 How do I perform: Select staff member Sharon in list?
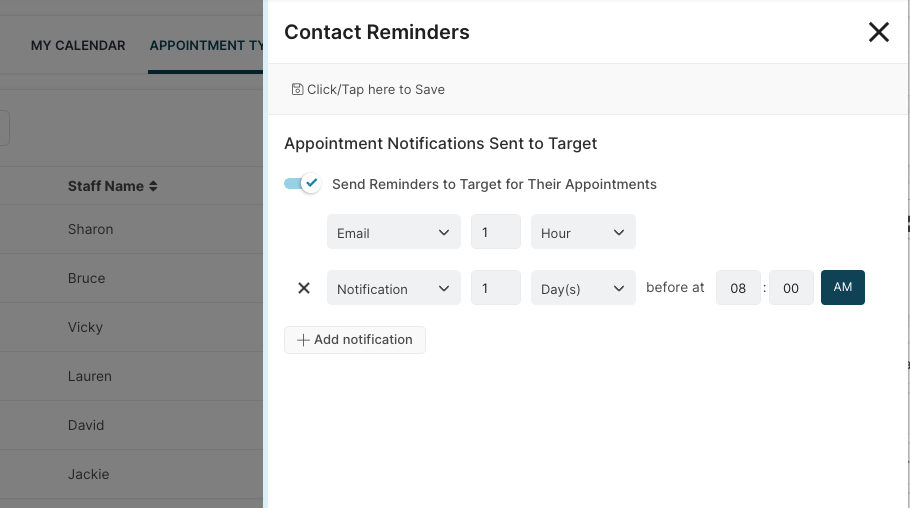click(90, 229)
